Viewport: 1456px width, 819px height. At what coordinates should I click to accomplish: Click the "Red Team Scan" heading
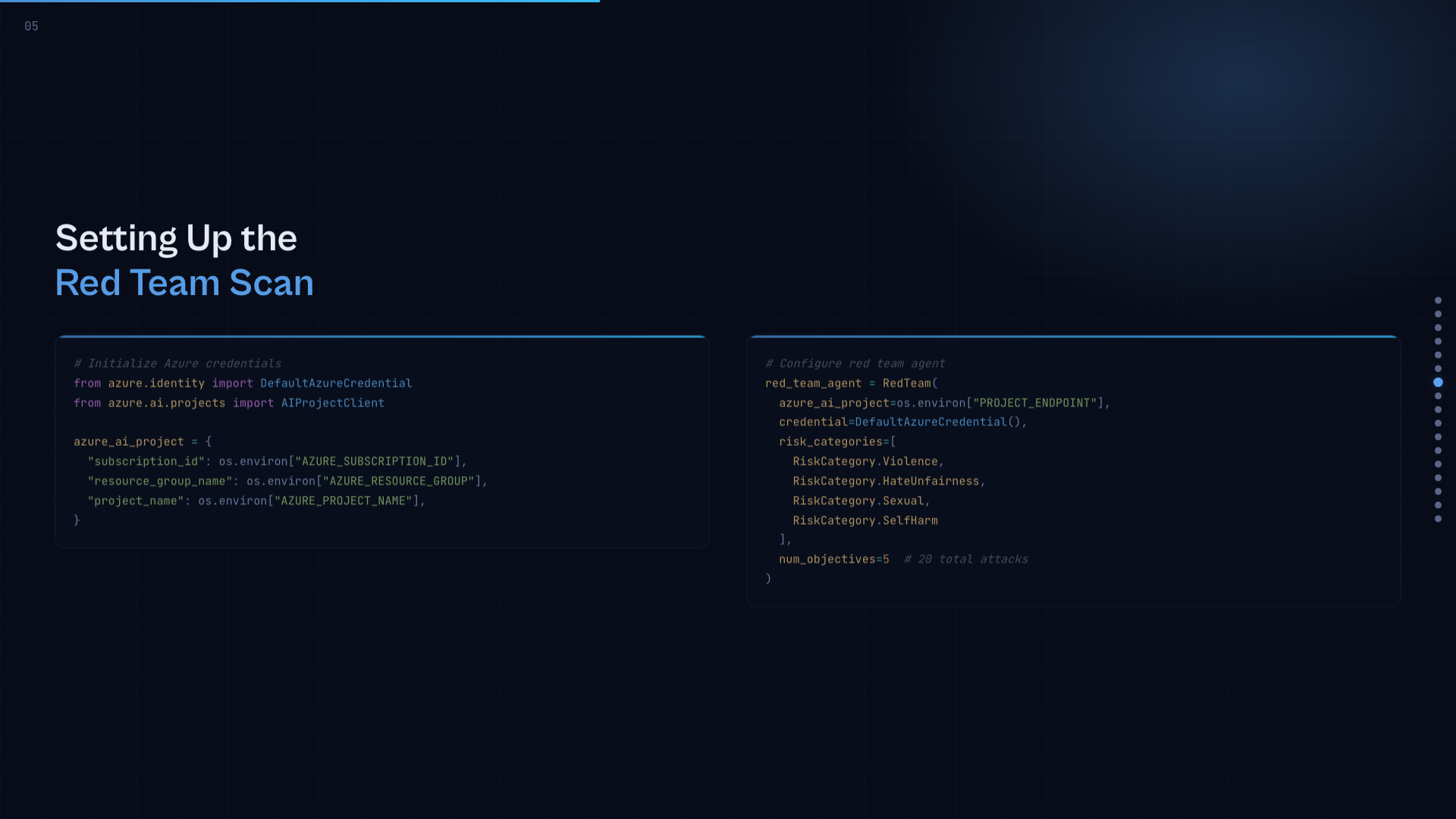(184, 283)
